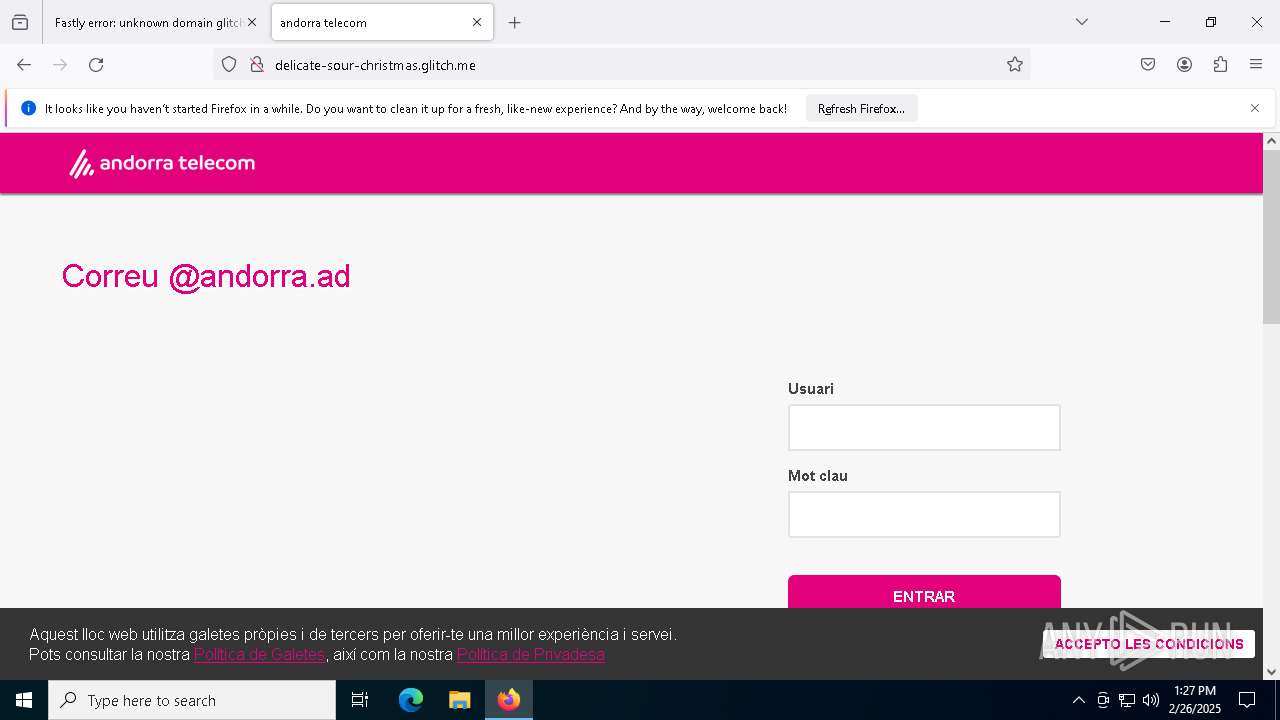
Task: Dismiss the Firefox refresh notification bar
Action: tap(1255, 108)
